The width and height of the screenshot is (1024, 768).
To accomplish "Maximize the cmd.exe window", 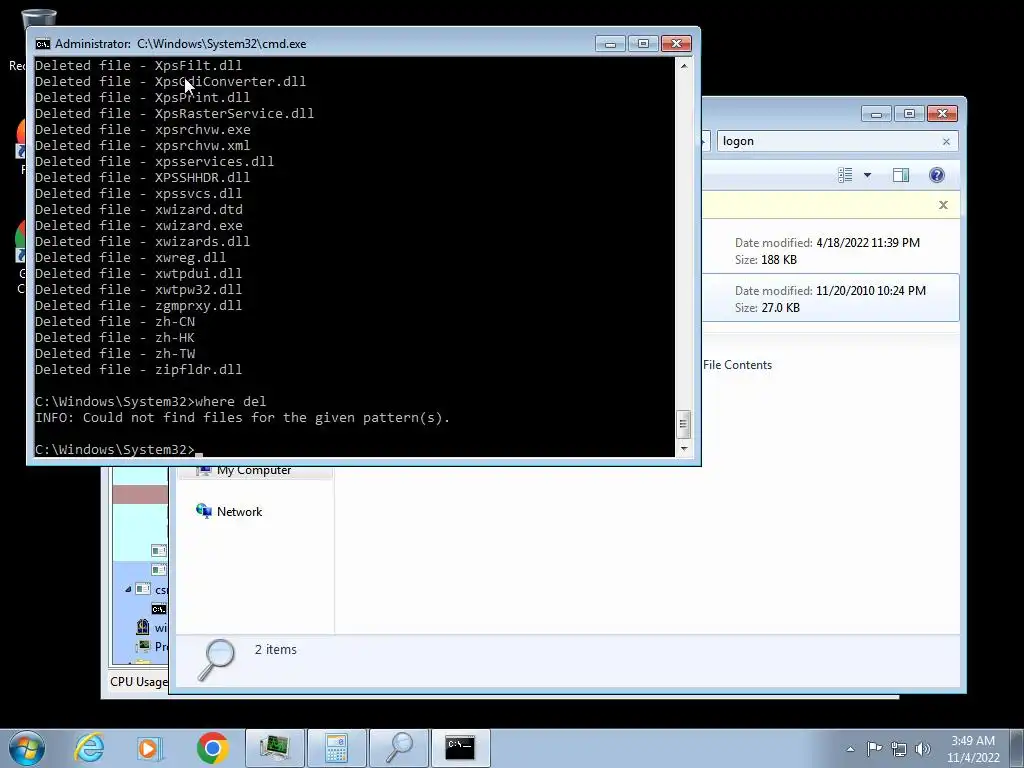I will pyautogui.click(x=643, y=44).
